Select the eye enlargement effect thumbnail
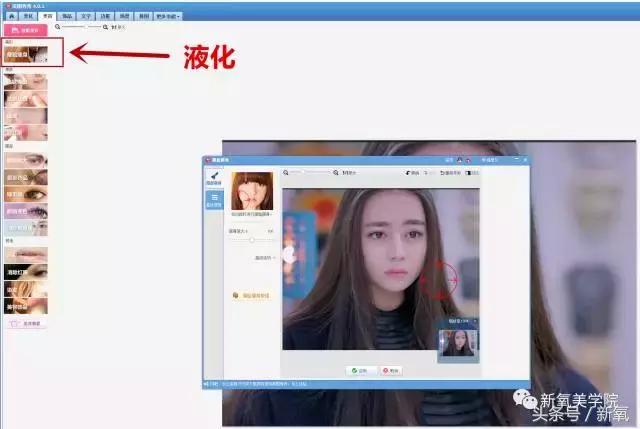 click(x=25, y=160)
